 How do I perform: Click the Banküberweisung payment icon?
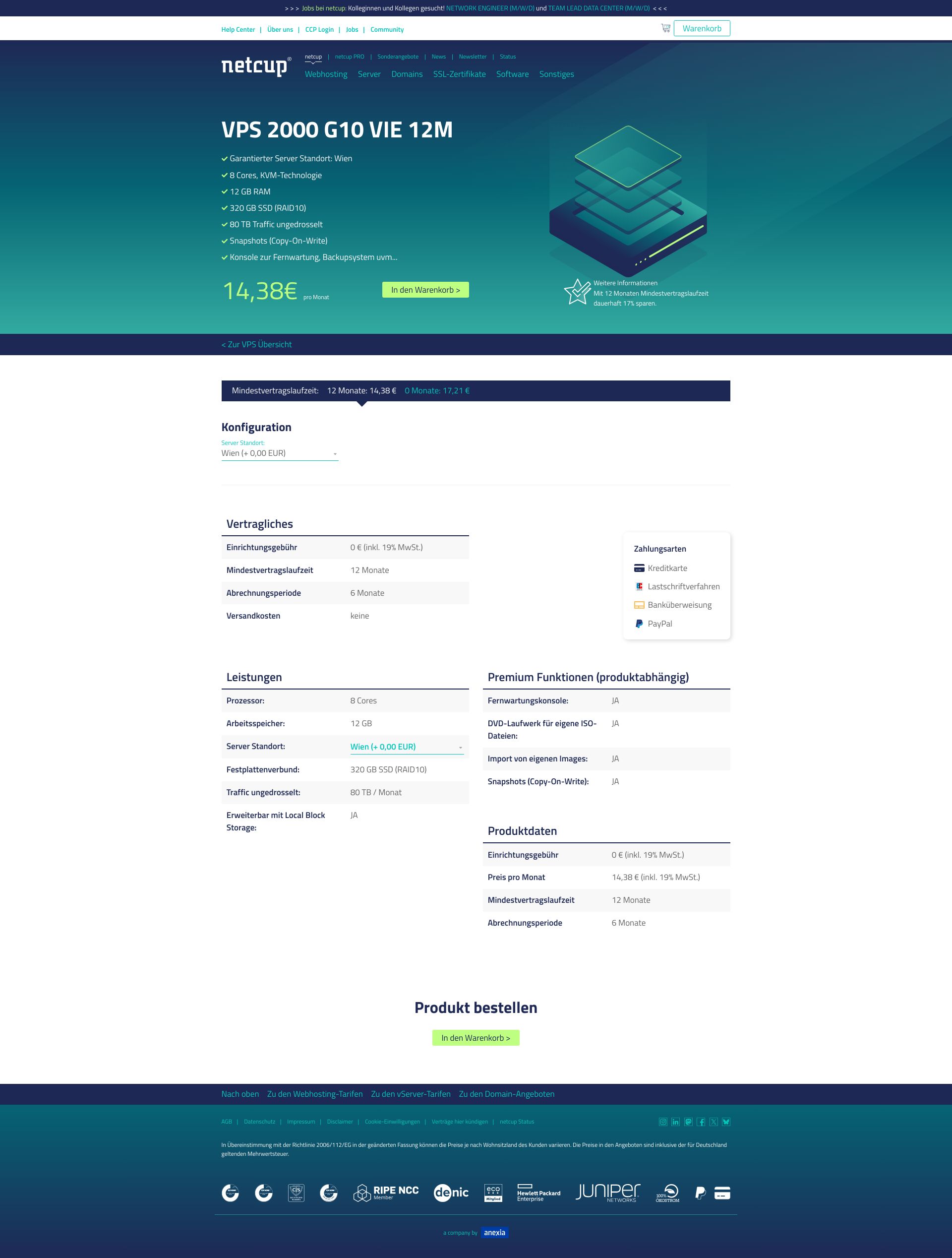coord(639,605)
